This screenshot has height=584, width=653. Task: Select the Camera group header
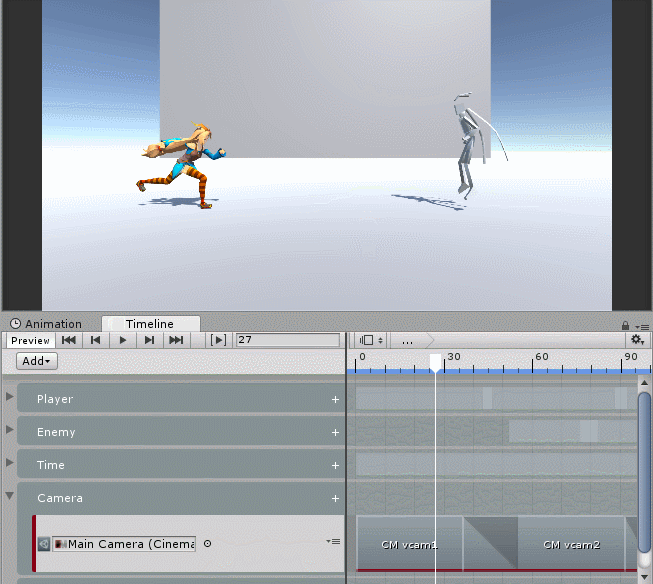180,498
